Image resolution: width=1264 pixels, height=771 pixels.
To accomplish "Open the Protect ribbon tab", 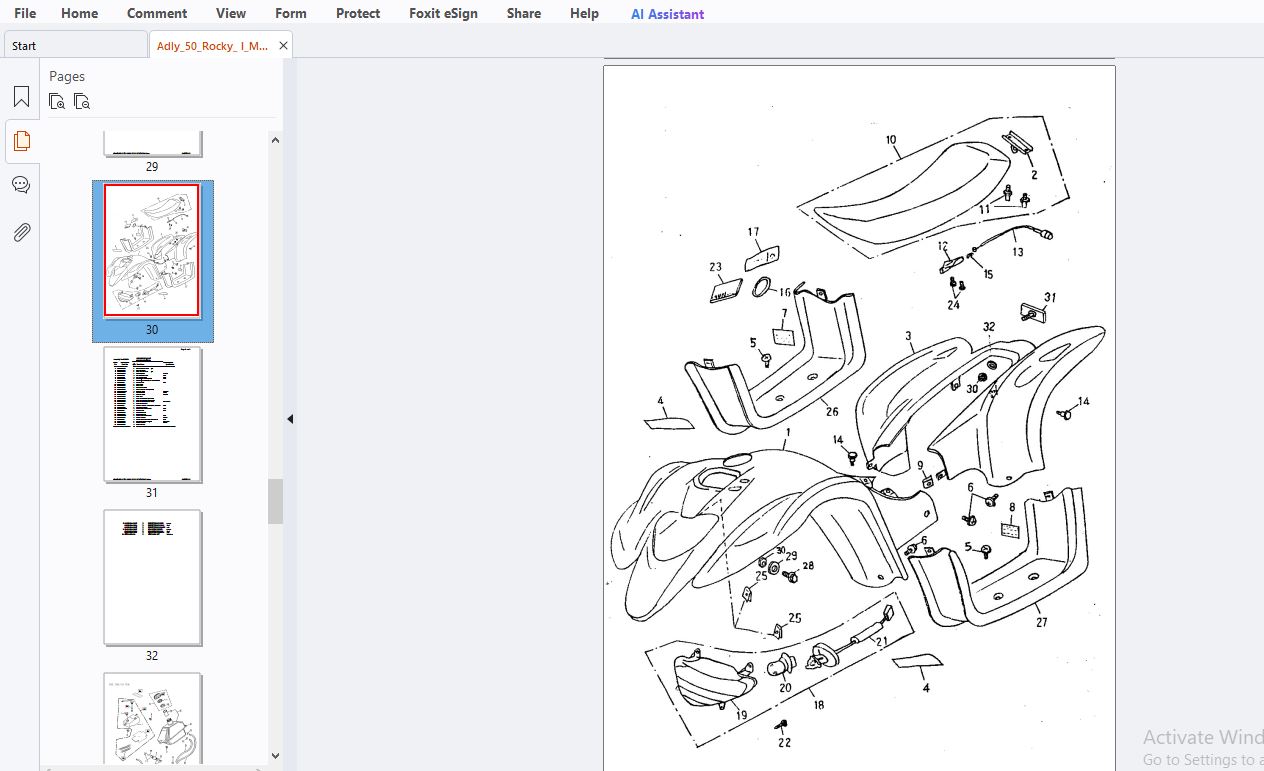I will (x=358, y=13).
